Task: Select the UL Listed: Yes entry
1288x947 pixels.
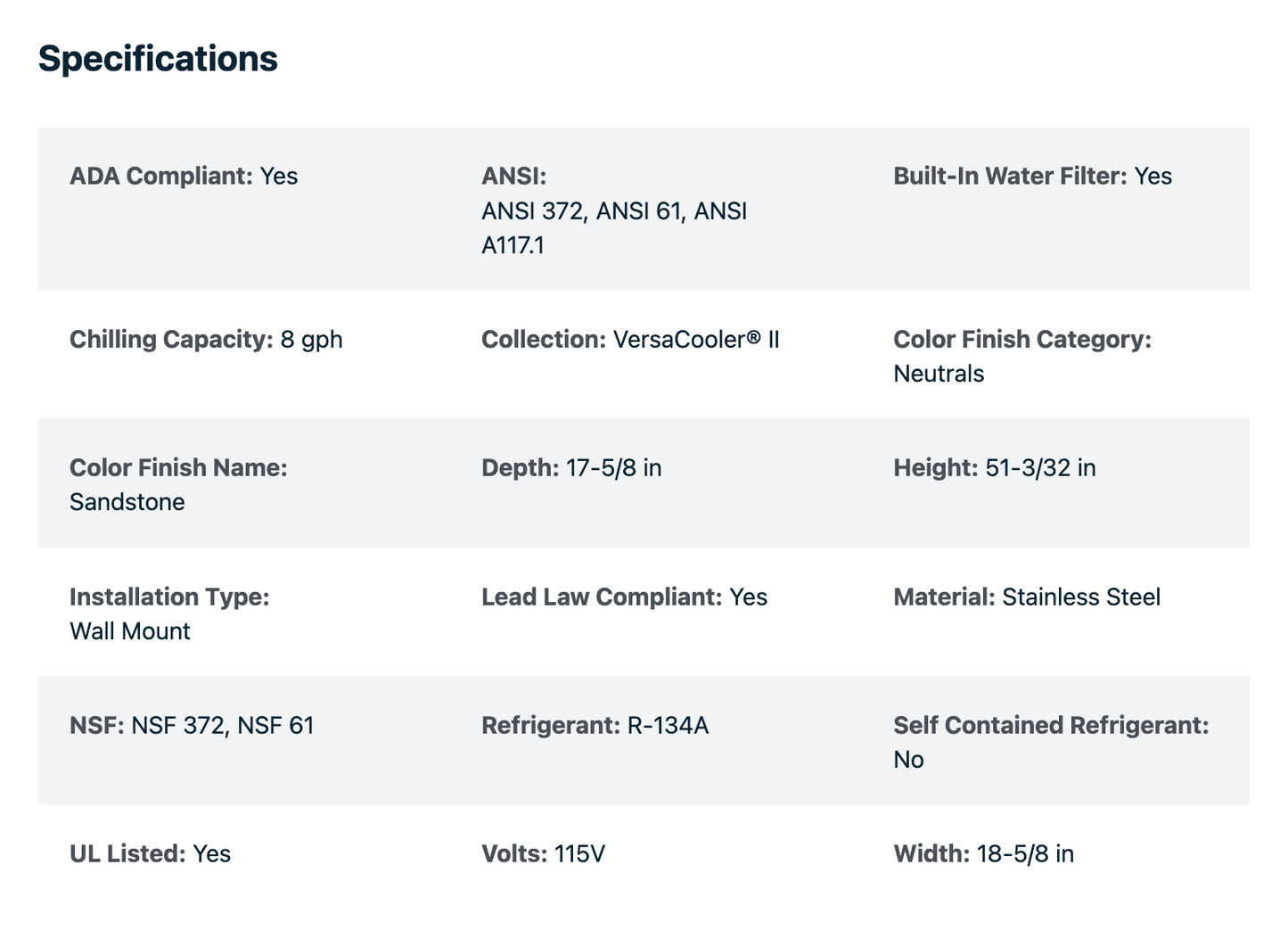Action: coord(150,853)
